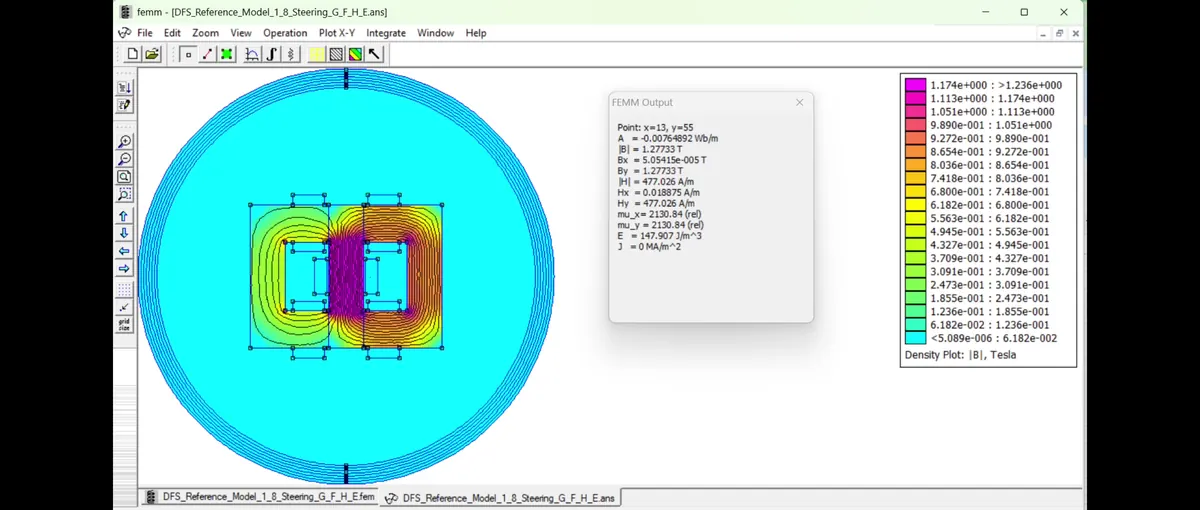Open the Zoom menu
This screenshot has height=510, width=1200.
tap(206, 33)
